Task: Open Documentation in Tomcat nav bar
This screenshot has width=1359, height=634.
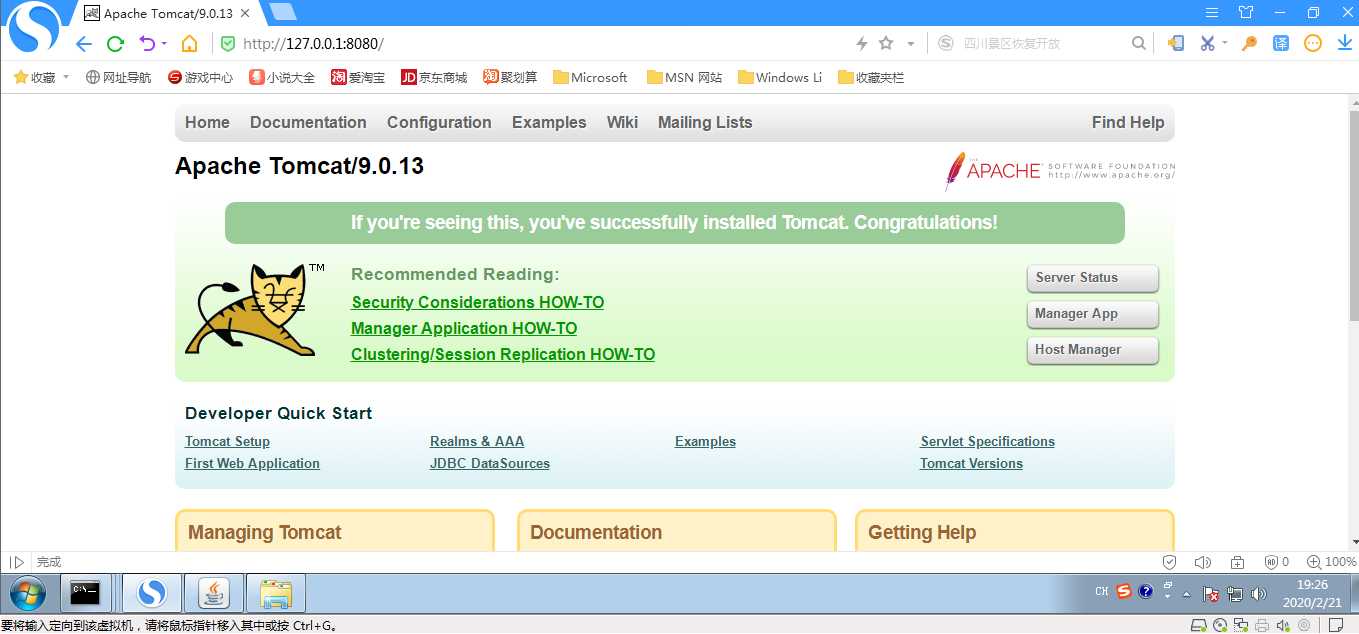Action: (x=308, y=122)
